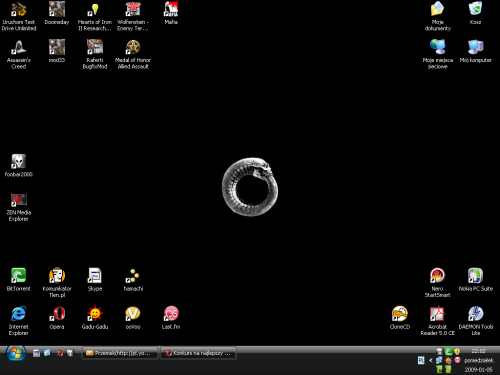Launch Opera desktop shortcut
Screen dimensions: 500x375
click(57, 318)
